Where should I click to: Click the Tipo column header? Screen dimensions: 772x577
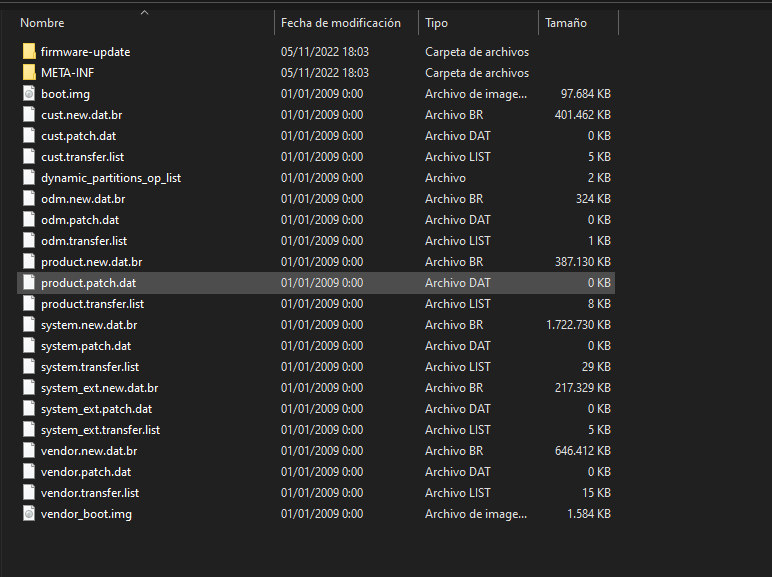(437, 23)
